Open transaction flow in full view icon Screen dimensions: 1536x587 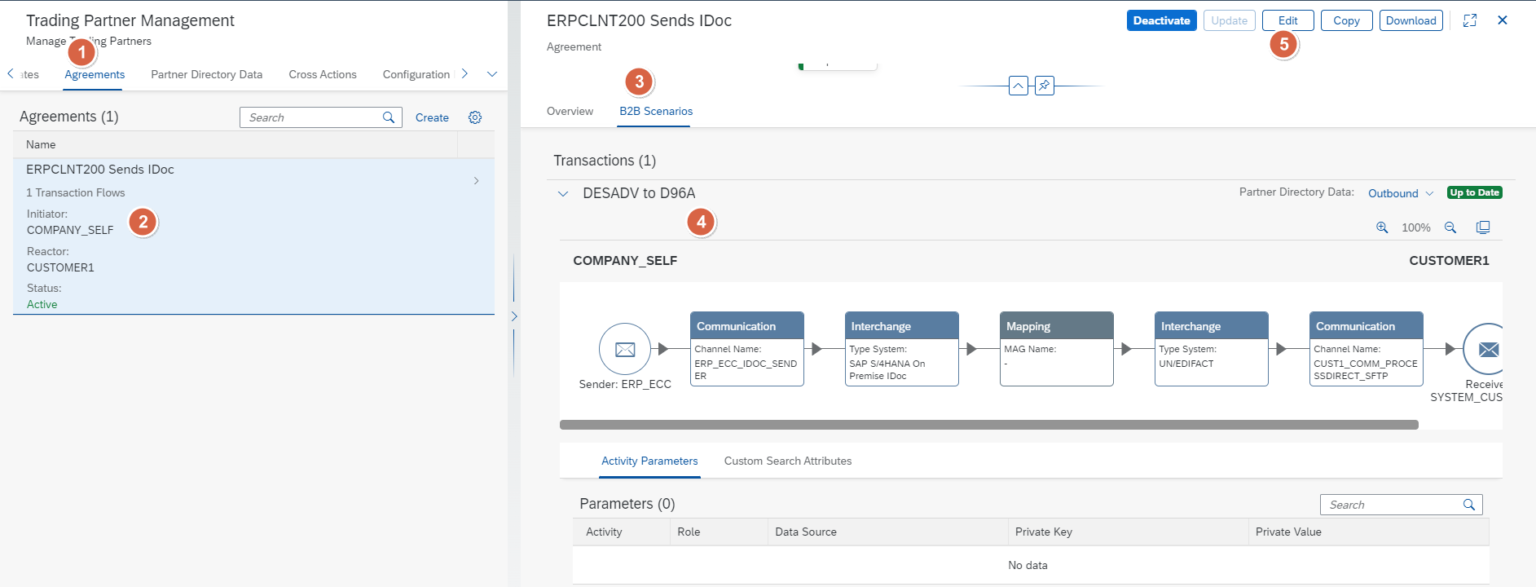pos(1483,227)
